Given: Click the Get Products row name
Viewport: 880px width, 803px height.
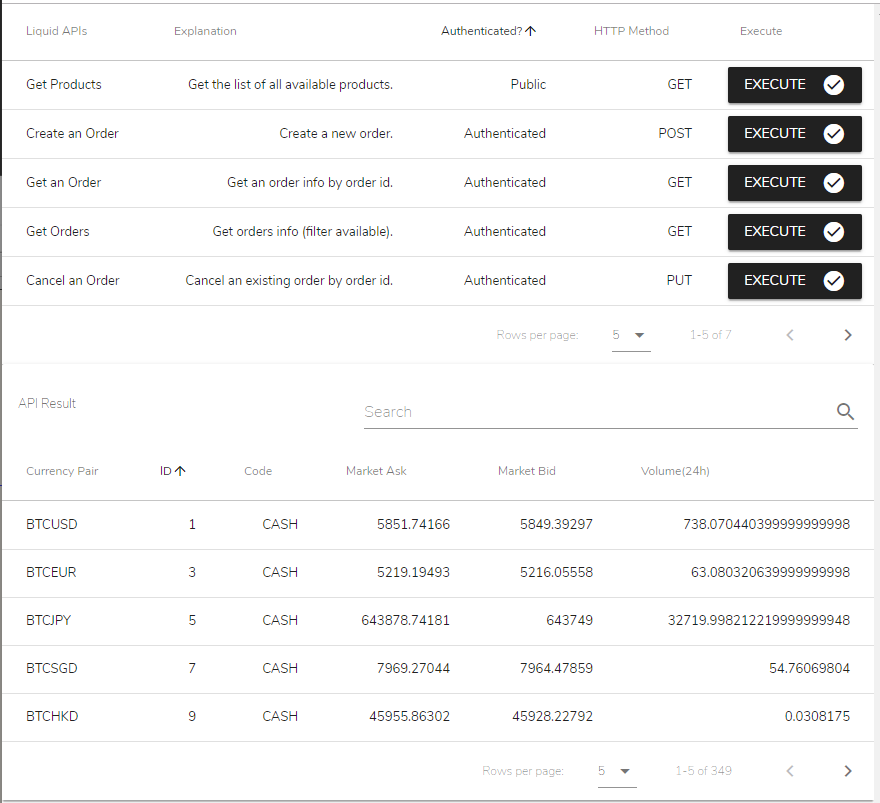Looking at the screenshot, I should [64, 85].
